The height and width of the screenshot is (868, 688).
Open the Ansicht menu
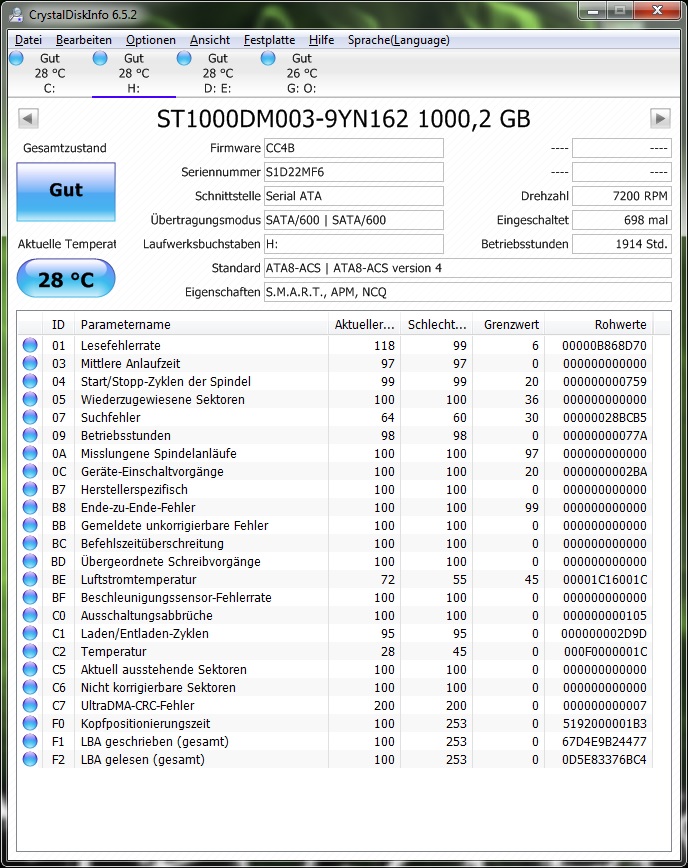click(x=210, y=40)
